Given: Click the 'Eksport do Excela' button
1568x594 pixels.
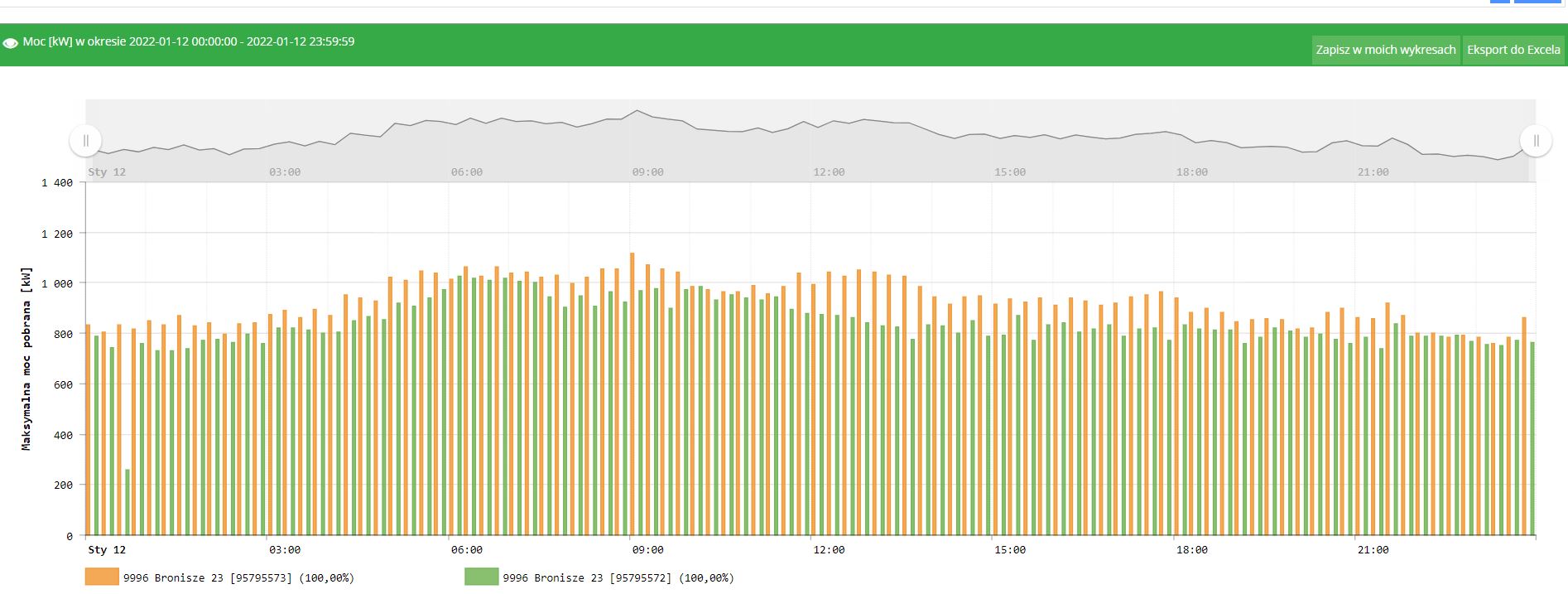Looking at the screenshot, I should click(1513, 50).
